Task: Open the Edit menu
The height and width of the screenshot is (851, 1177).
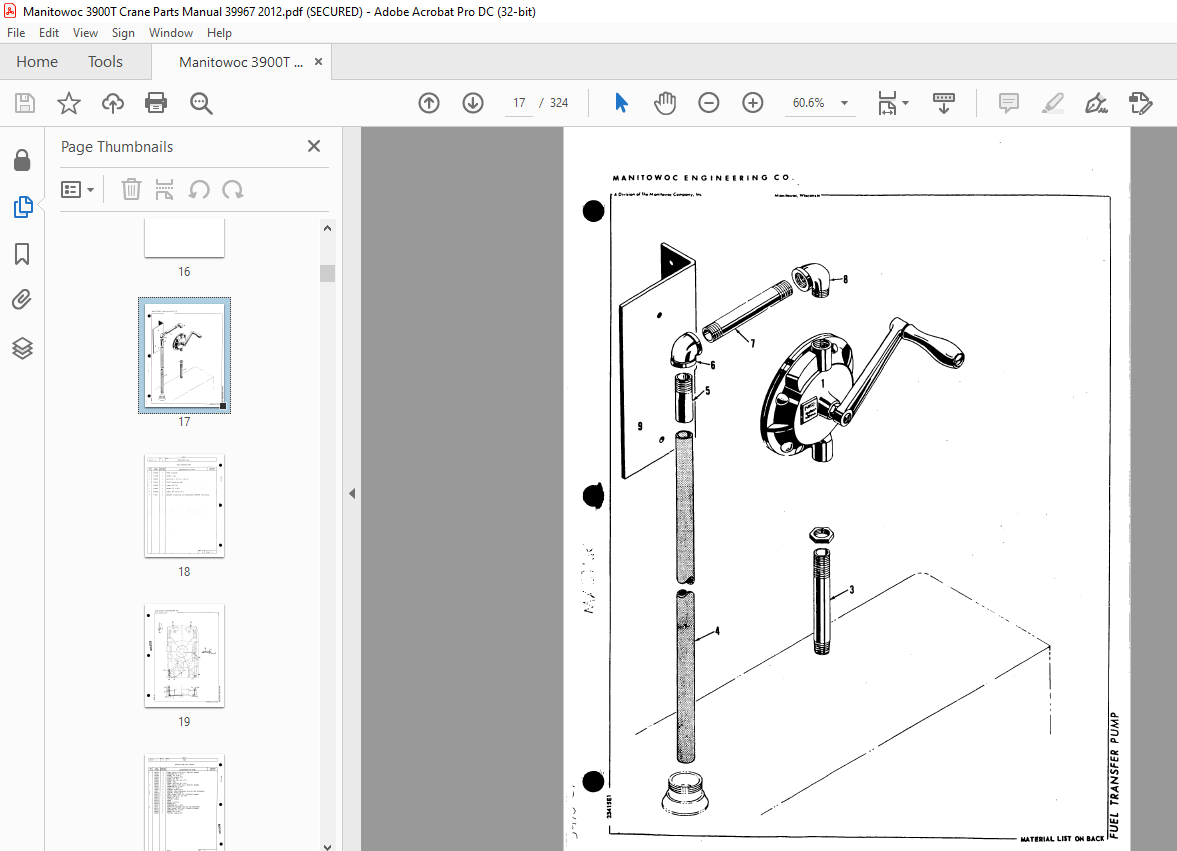Action: point(49,33)
